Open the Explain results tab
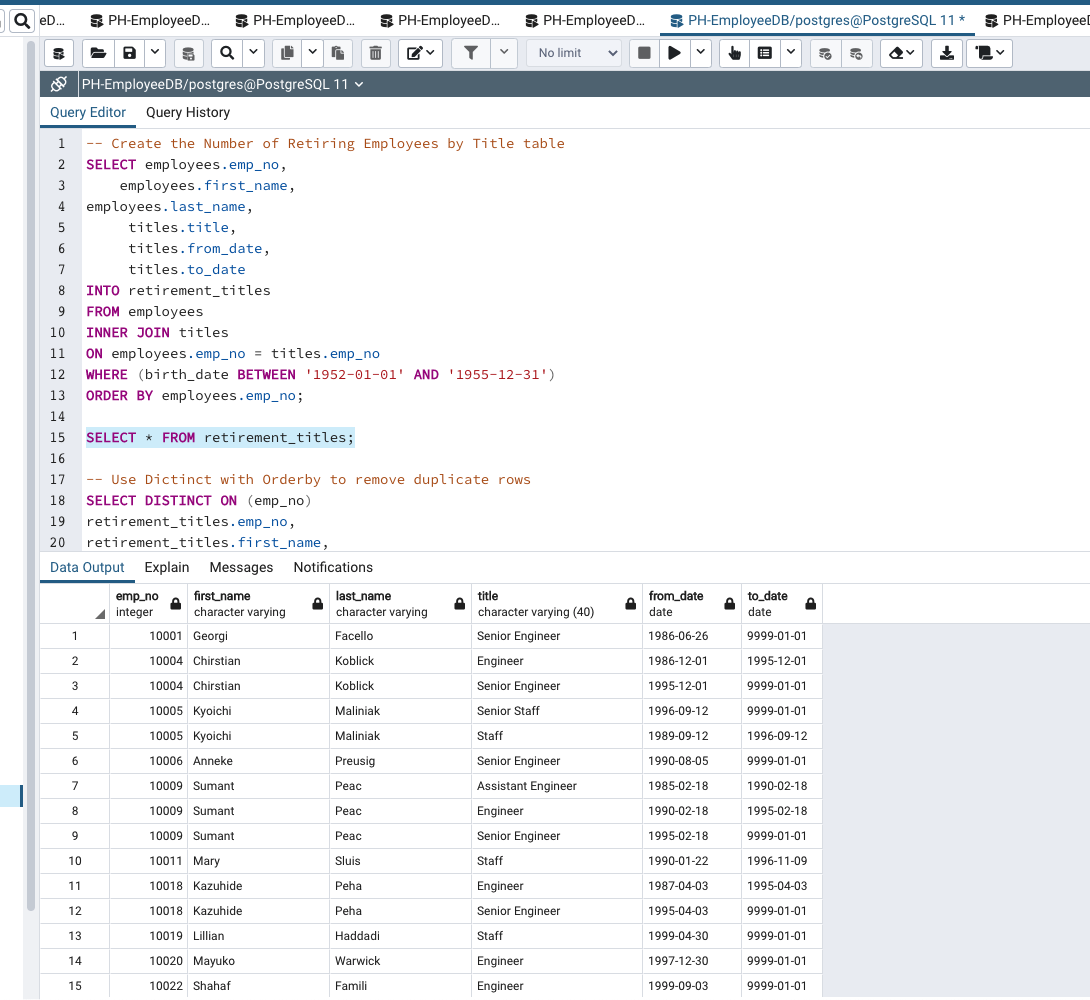This screenshot has height=1000, width=1090. pos(167,568)
